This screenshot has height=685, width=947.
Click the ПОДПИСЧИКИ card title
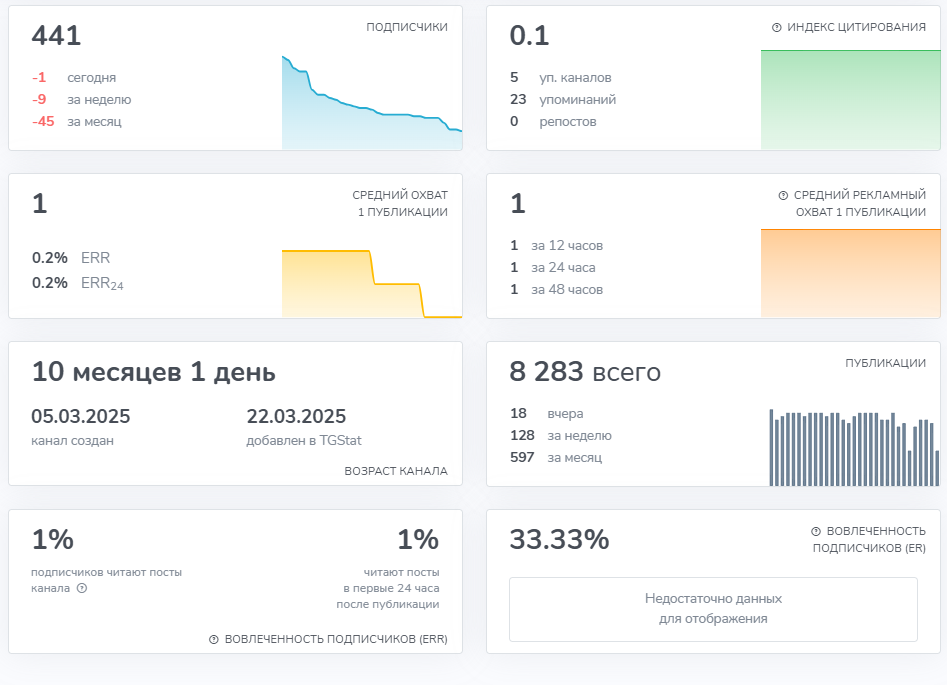tap(406, 28)
